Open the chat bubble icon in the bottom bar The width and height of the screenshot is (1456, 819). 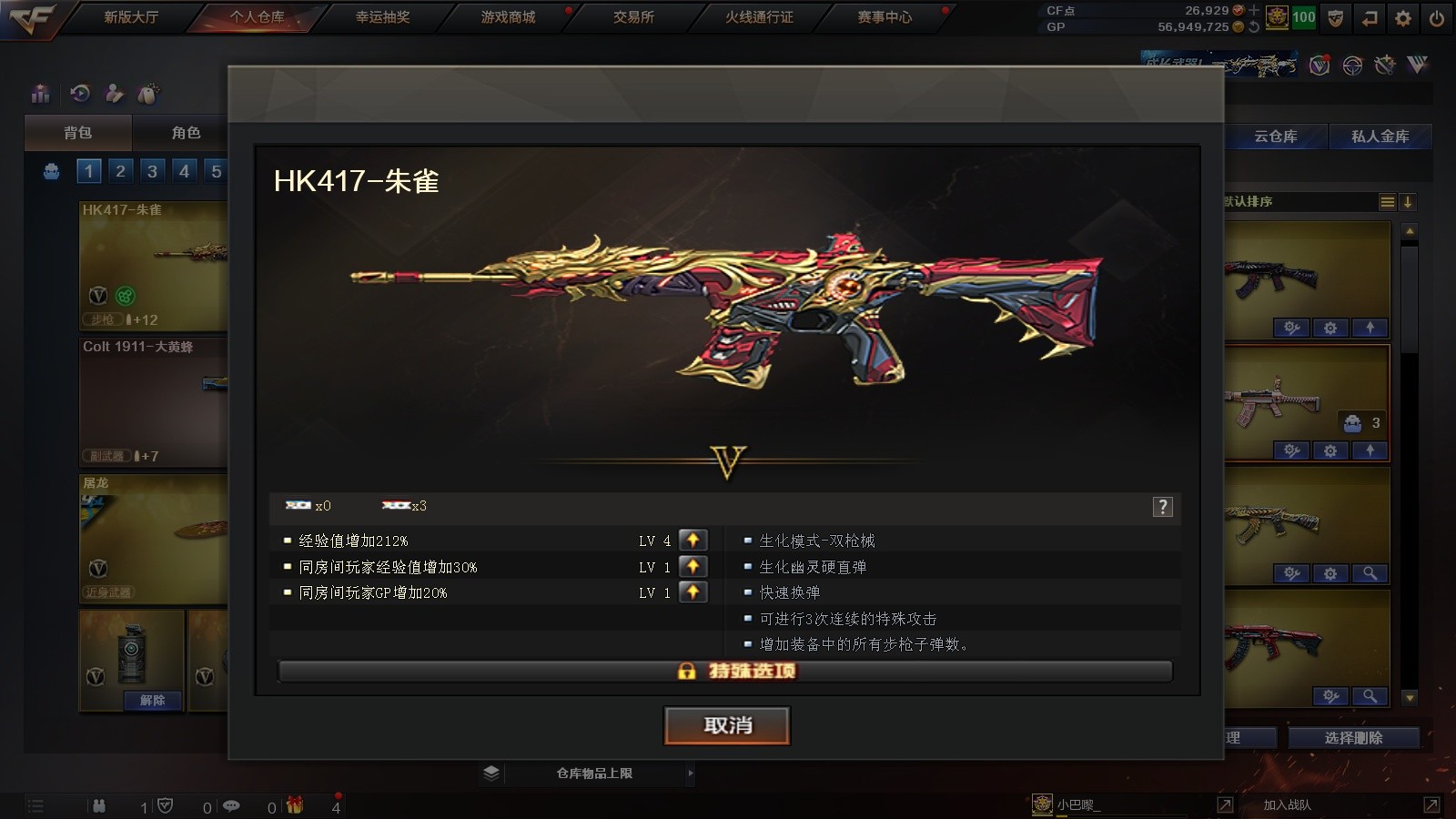(231, 805)
